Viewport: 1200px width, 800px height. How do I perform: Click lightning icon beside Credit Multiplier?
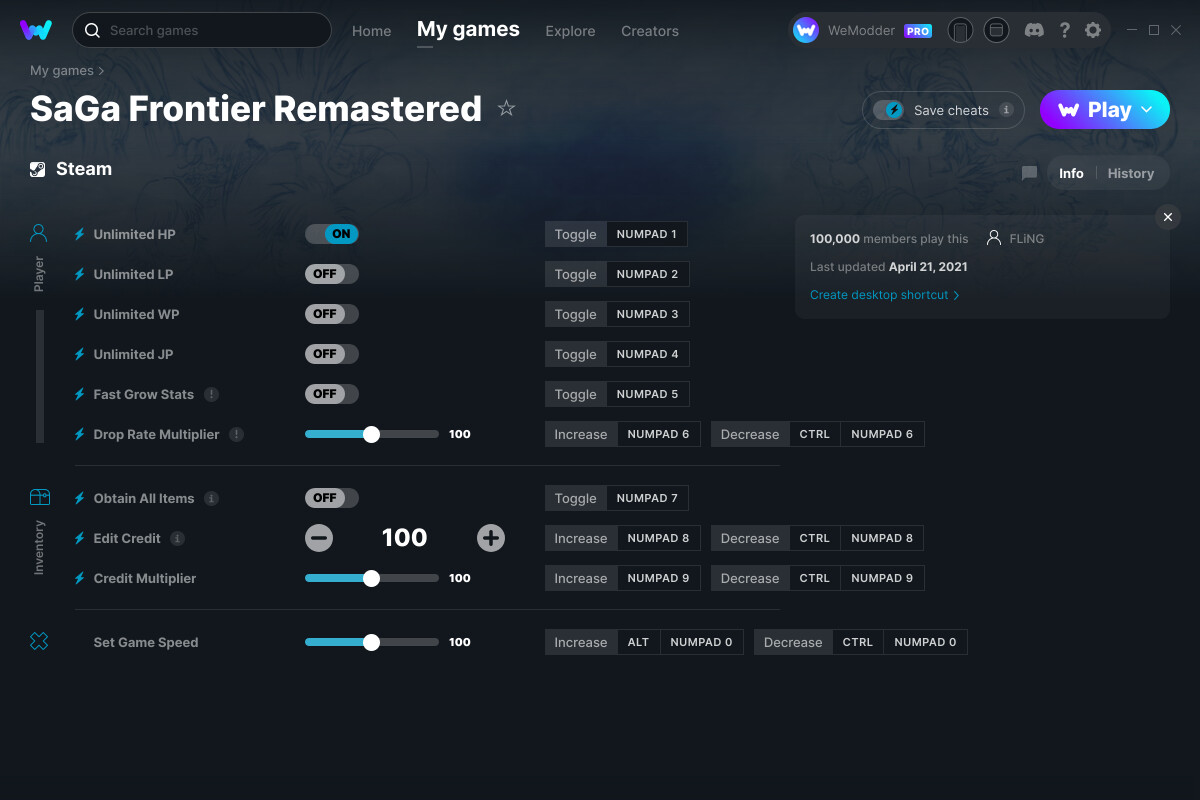click(x=80, y=578)
